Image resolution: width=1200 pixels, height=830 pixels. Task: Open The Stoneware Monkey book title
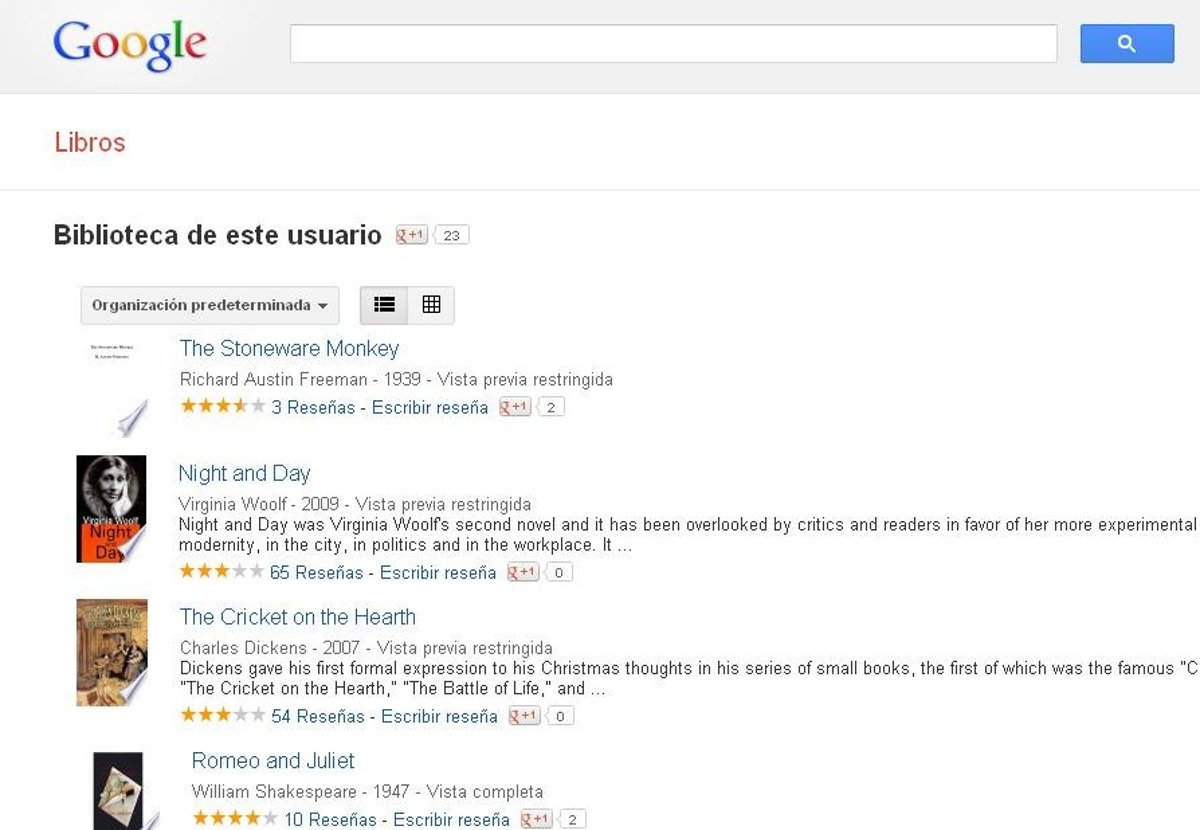pos(289,348)
